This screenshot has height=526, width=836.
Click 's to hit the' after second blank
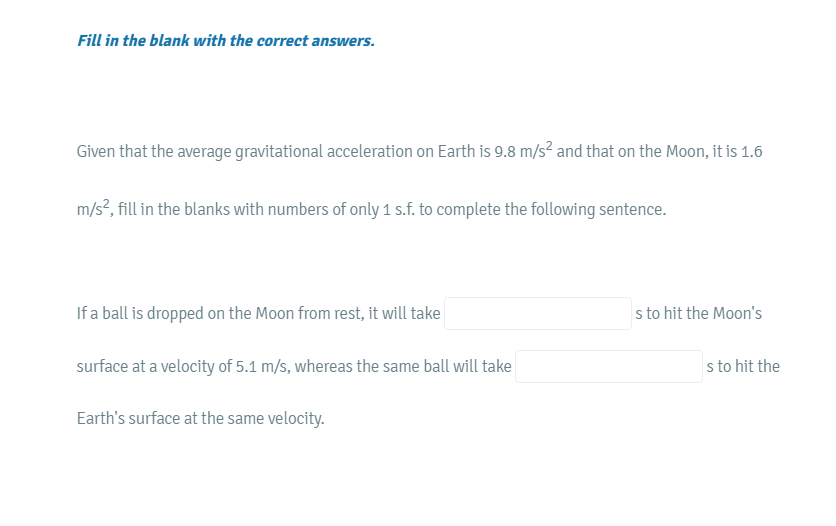743,367
